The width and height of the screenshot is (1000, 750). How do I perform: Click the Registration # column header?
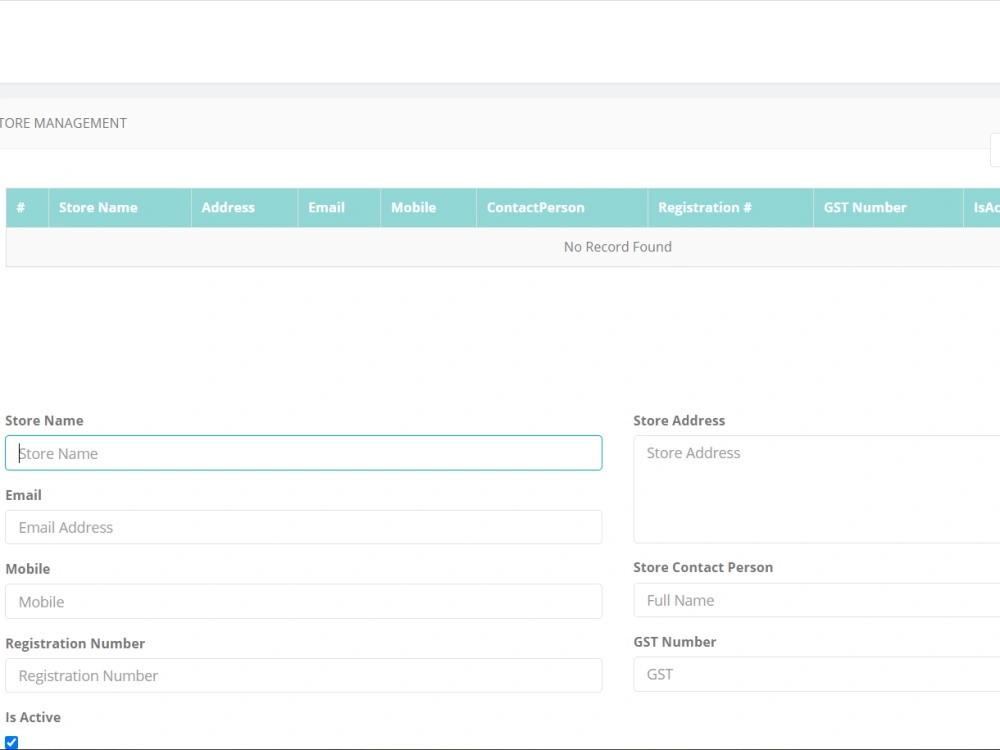[x=705, y=207]
